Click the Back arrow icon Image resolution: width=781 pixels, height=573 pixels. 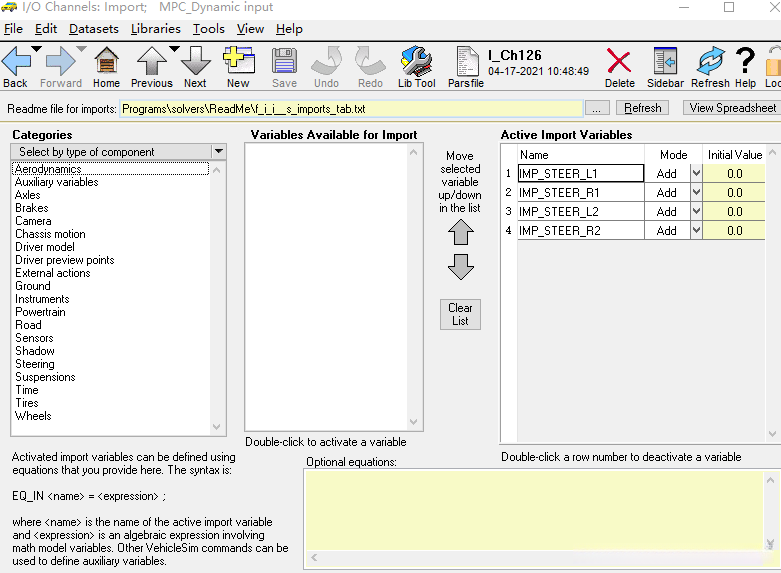click(x=16, y=64)
